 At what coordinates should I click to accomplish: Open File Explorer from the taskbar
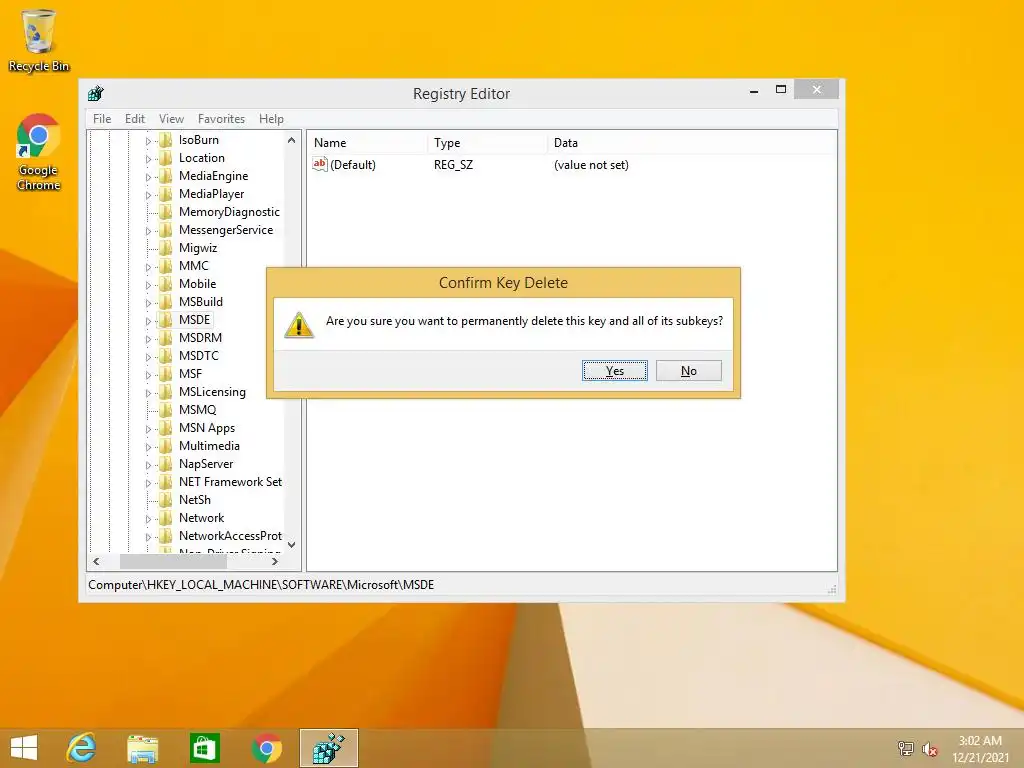click(142, 748)
